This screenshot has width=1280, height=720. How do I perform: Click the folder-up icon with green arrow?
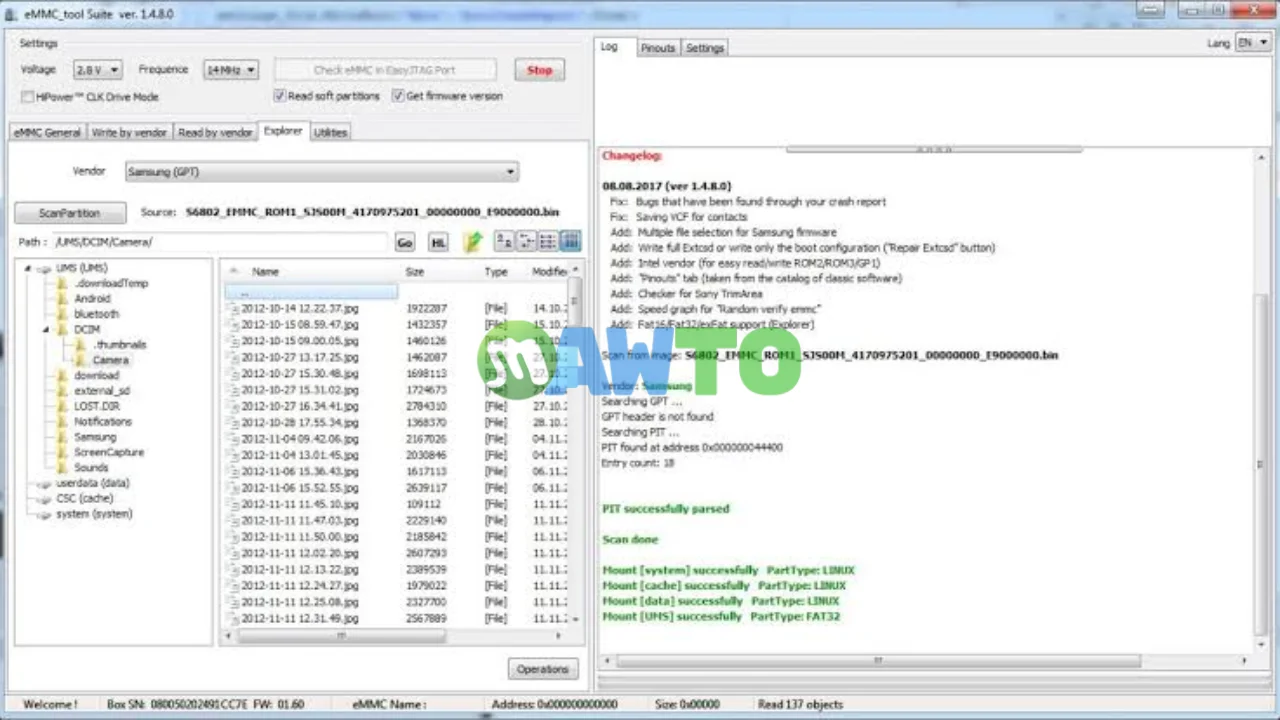(473, 242)
